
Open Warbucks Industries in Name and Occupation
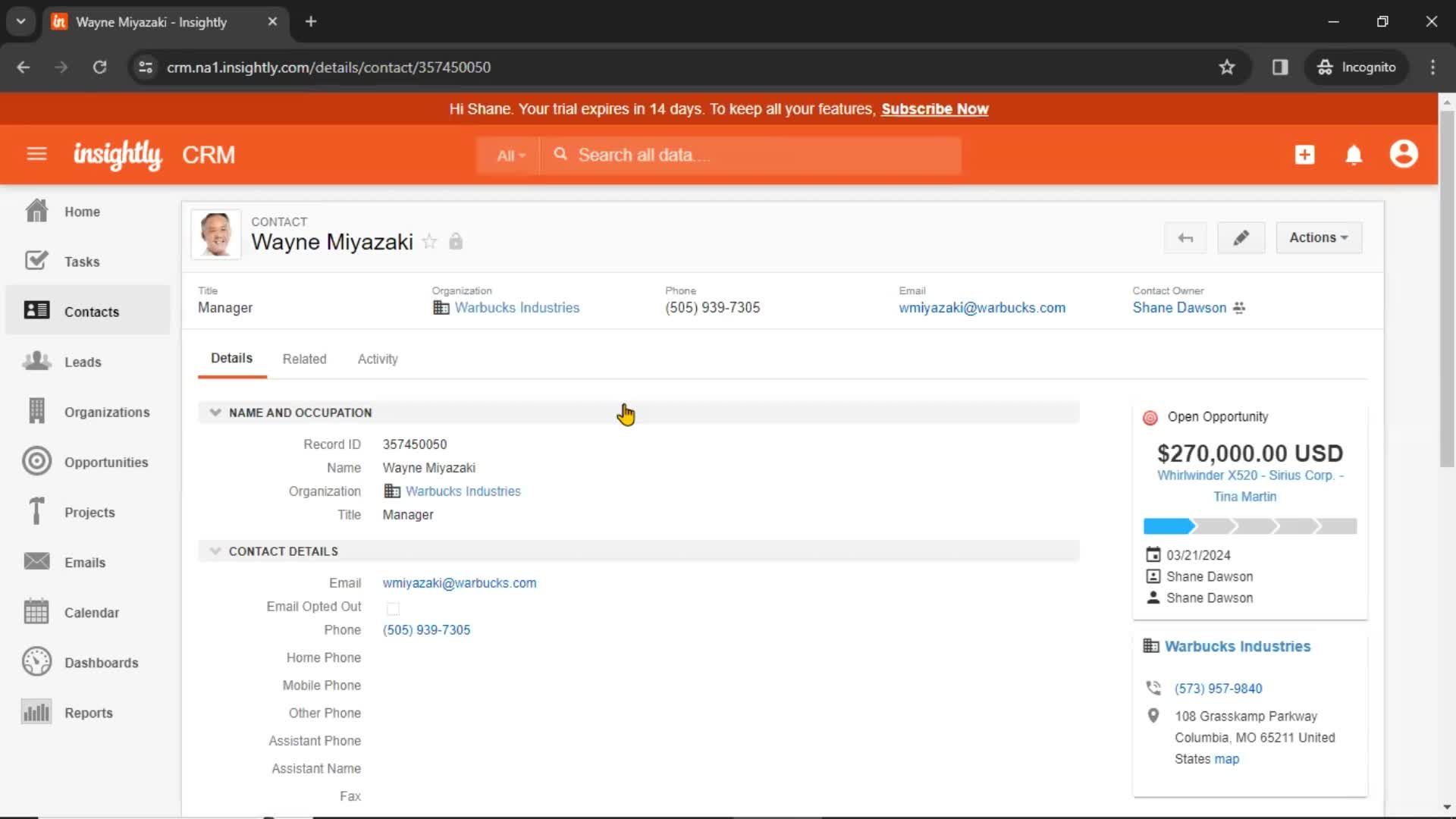[x=463, y=491]
